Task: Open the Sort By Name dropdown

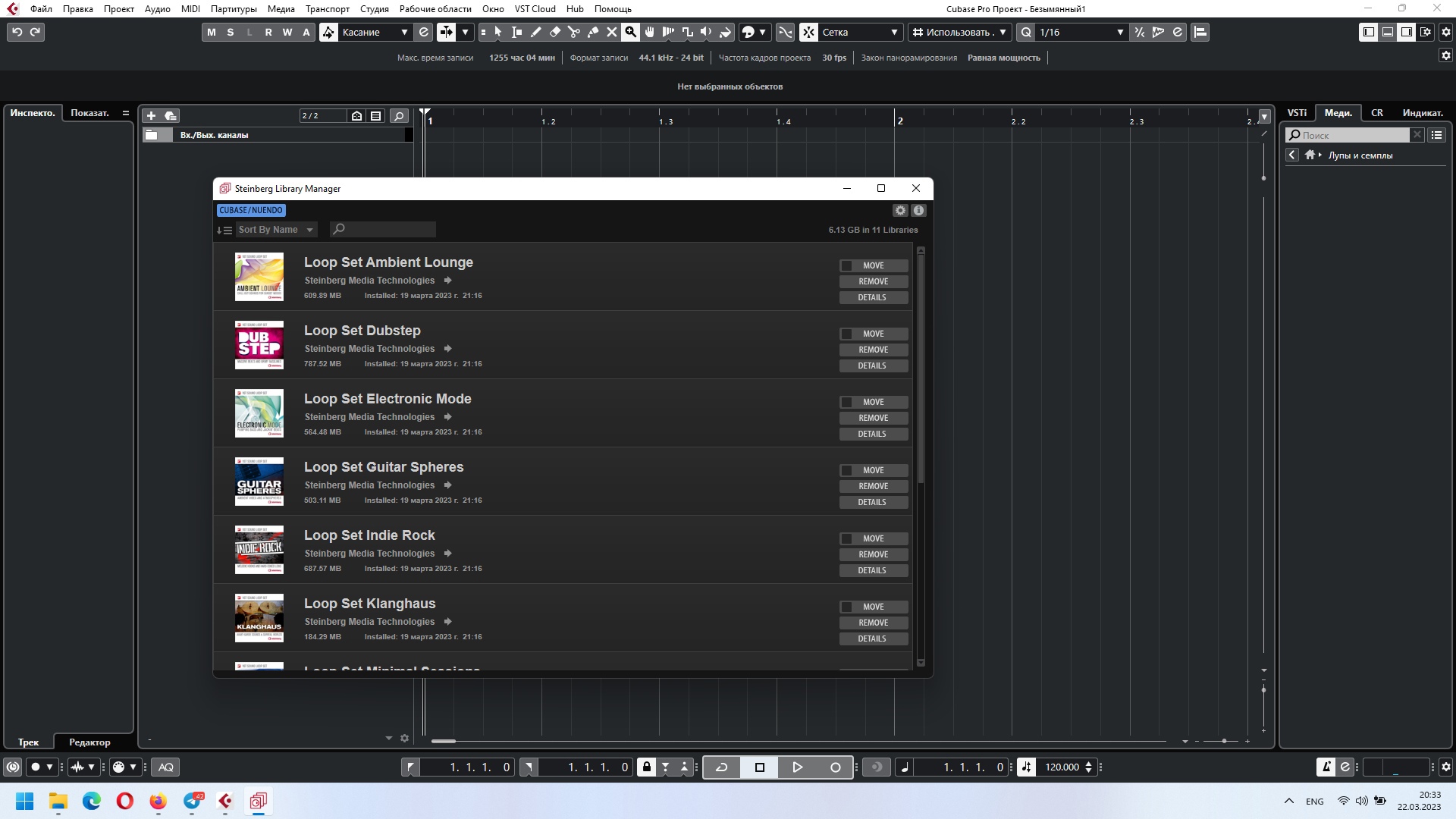Action: pyautogui.click(x=275, y=230)
